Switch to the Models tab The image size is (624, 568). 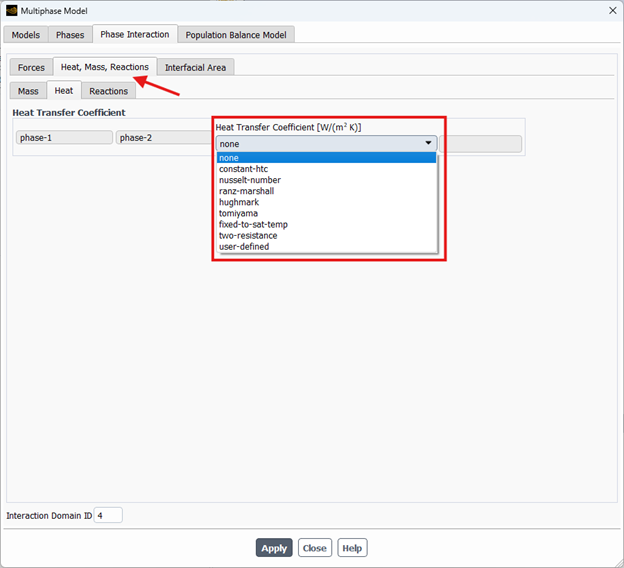[x=26, y=35]
